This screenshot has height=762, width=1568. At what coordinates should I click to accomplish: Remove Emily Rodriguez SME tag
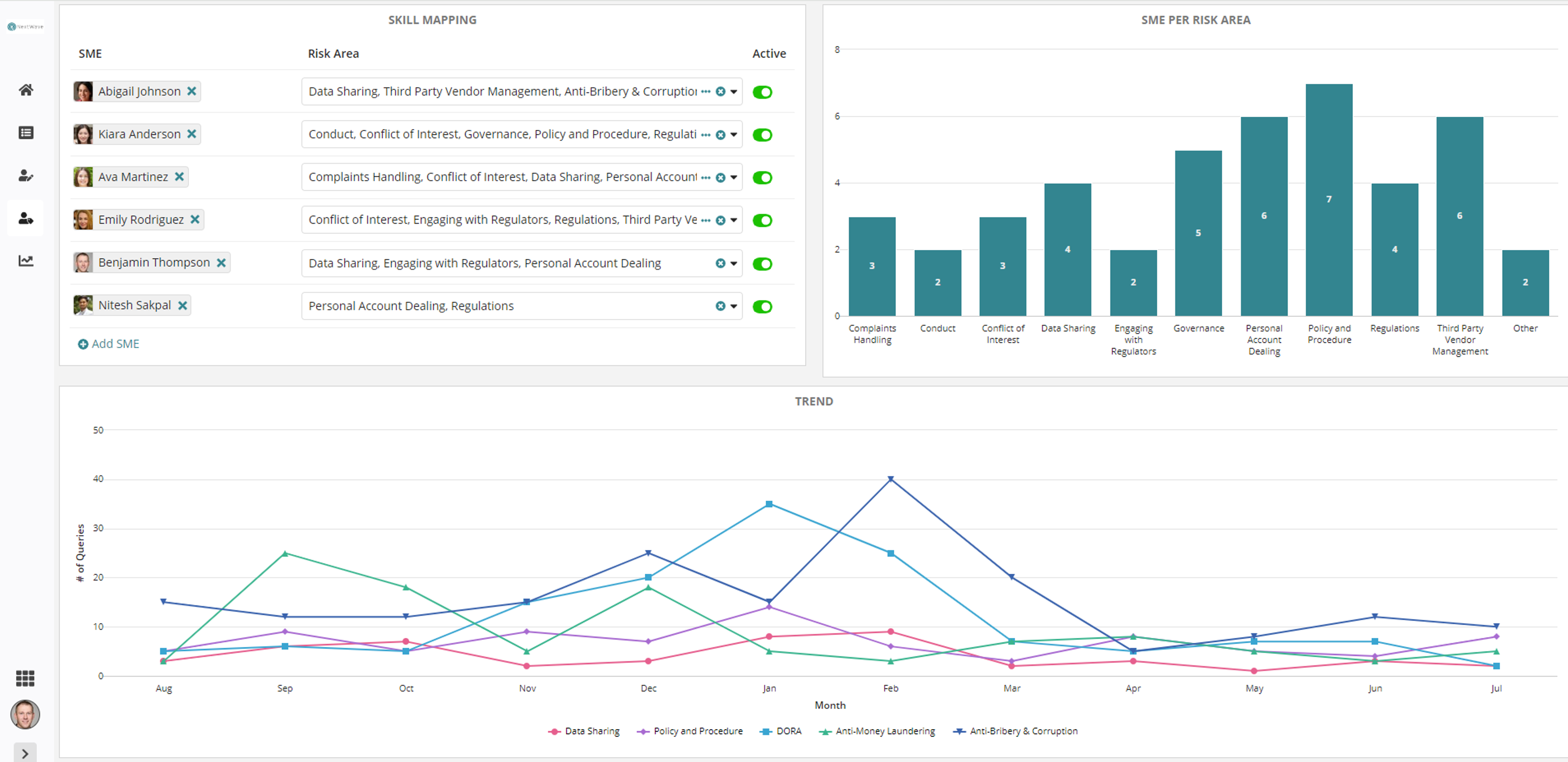point(195,219)
